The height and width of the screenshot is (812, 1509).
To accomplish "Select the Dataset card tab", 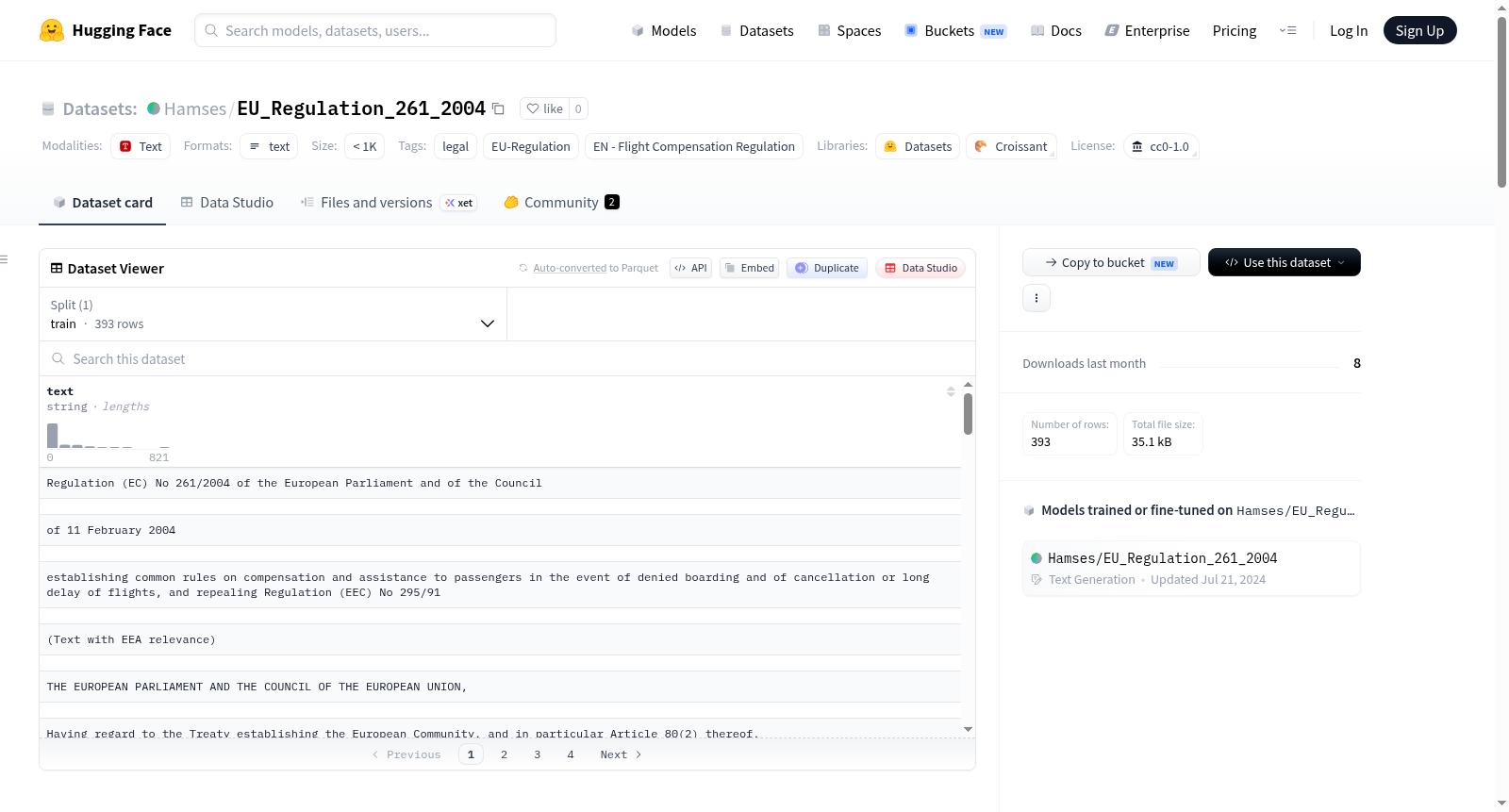I will pos(103,203).
